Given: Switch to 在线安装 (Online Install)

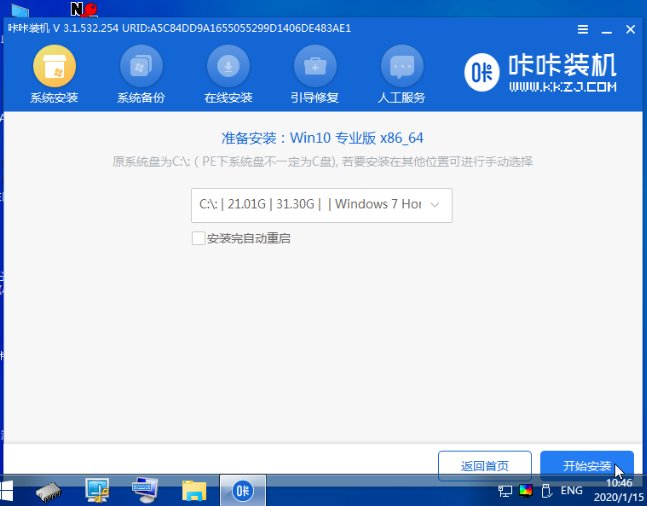Looking at the screenshot, I should (x=228, y=76).
